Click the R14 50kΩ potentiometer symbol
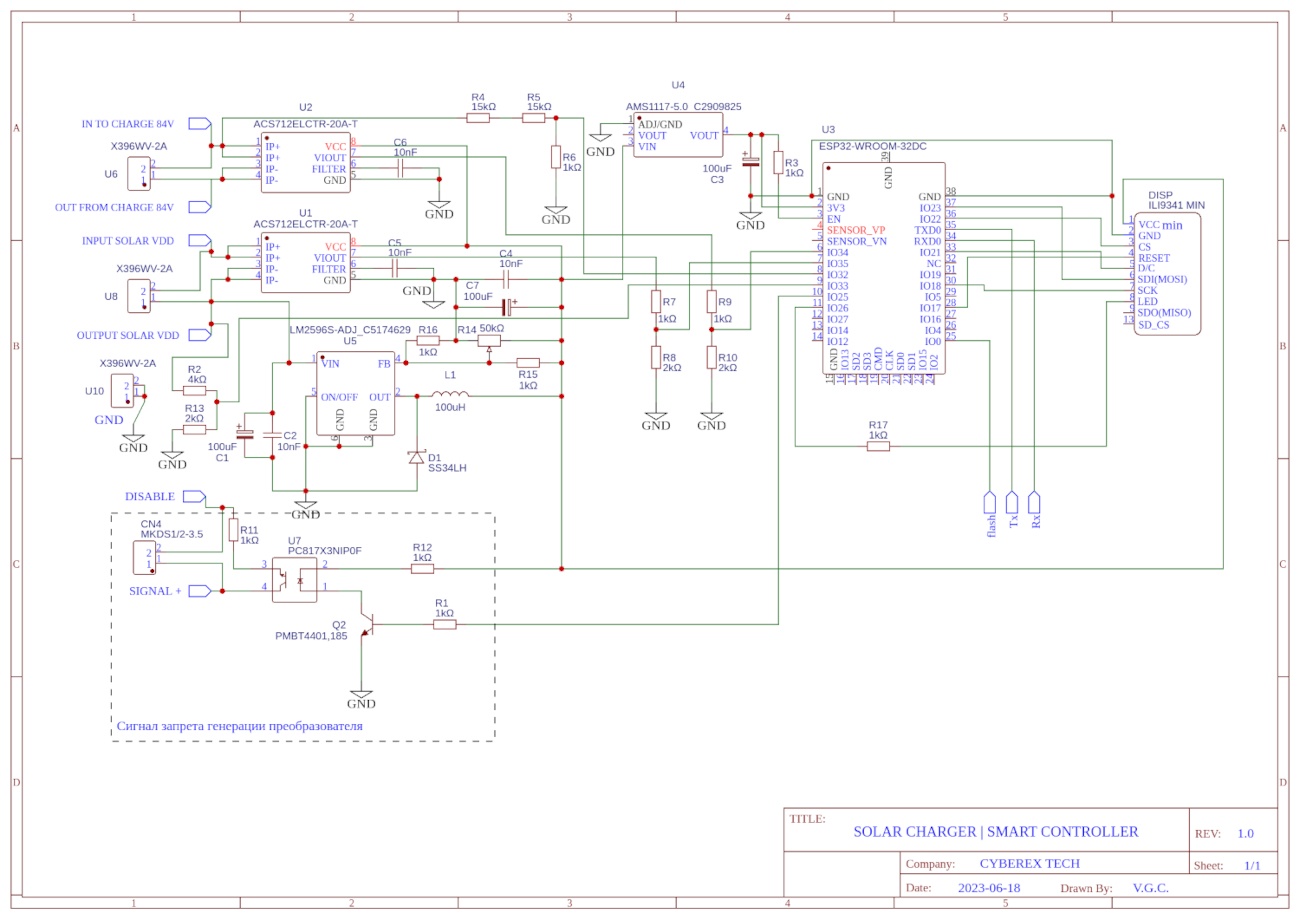 pos(489,342)
